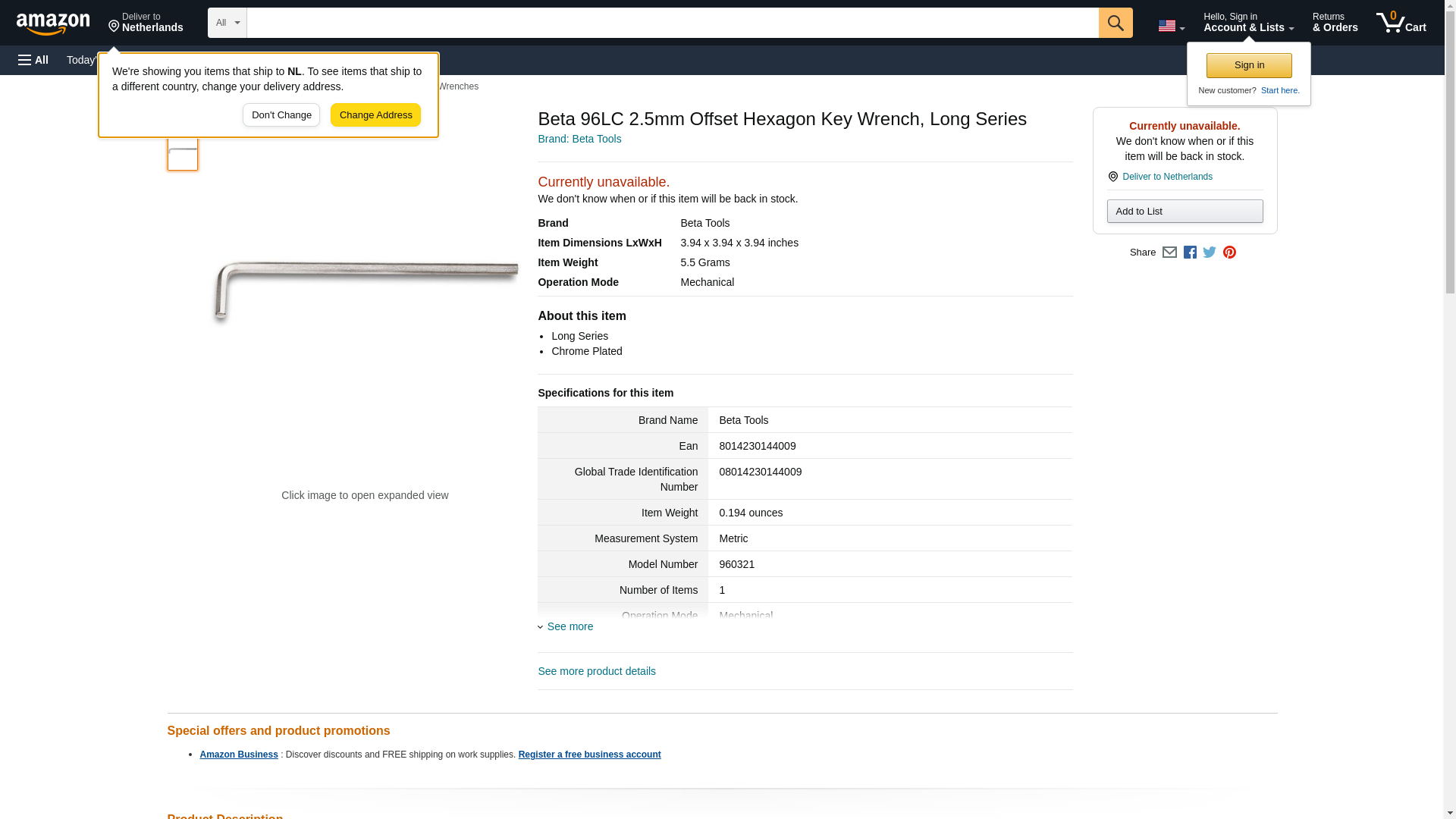Share on Facebook icon
Viewport: 1456px width, 819px height.
point(1190,253)
